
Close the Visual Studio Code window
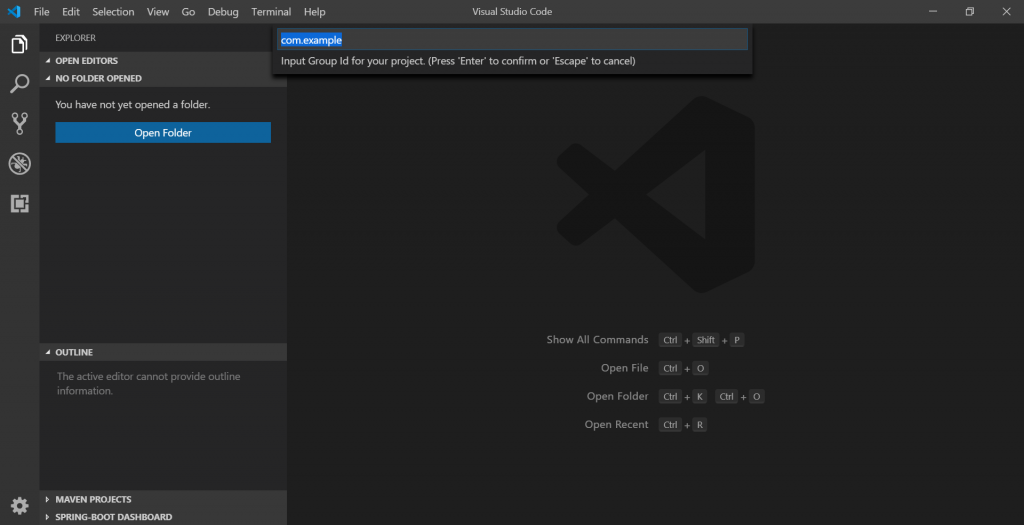point(1006,12)
